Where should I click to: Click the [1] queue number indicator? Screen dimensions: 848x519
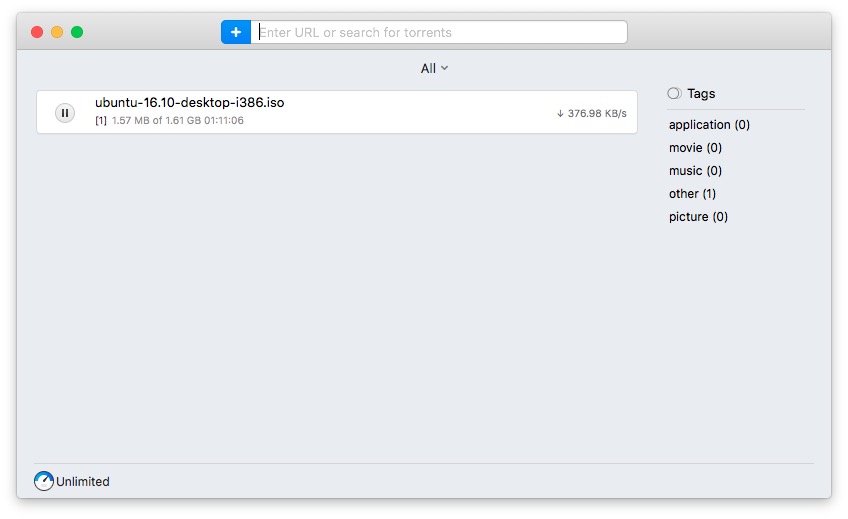(101, 121)
